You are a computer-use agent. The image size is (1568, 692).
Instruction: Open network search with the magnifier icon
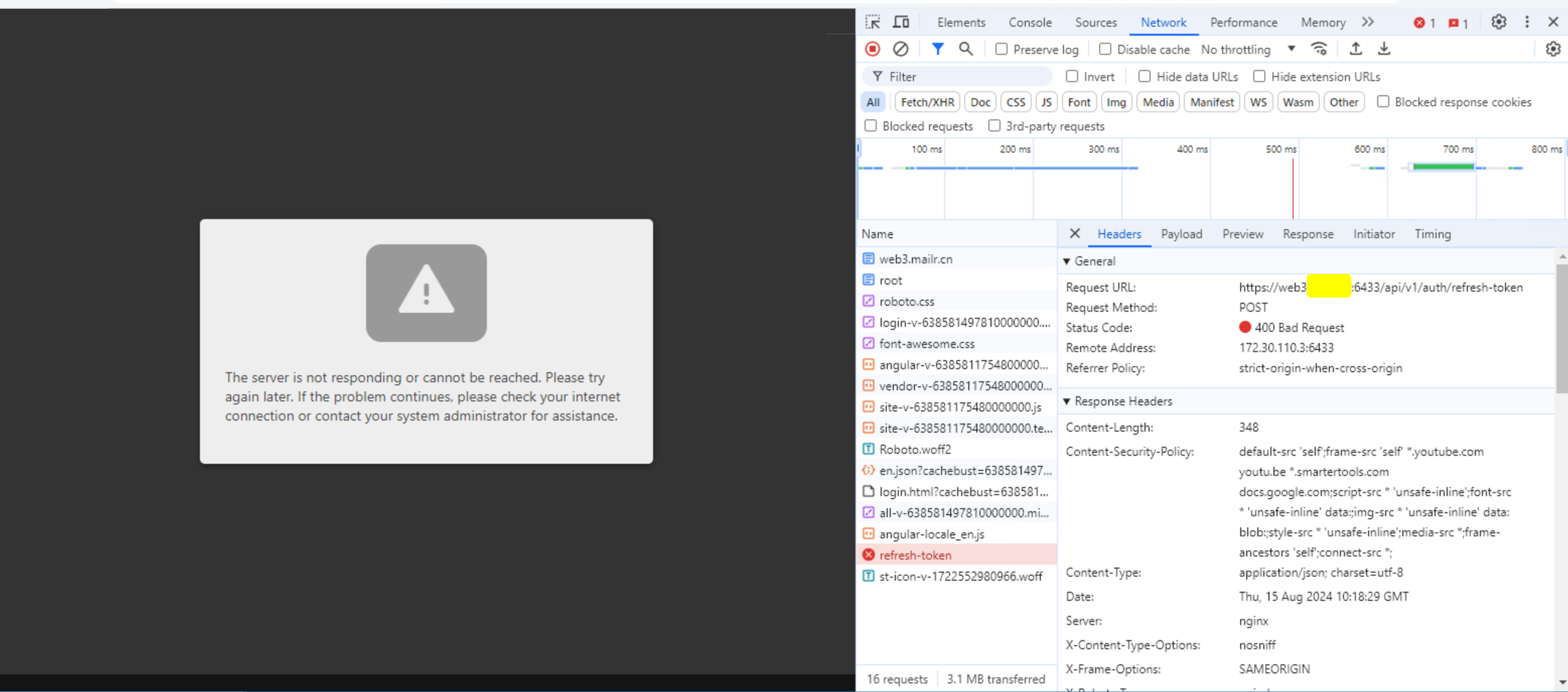965,49
